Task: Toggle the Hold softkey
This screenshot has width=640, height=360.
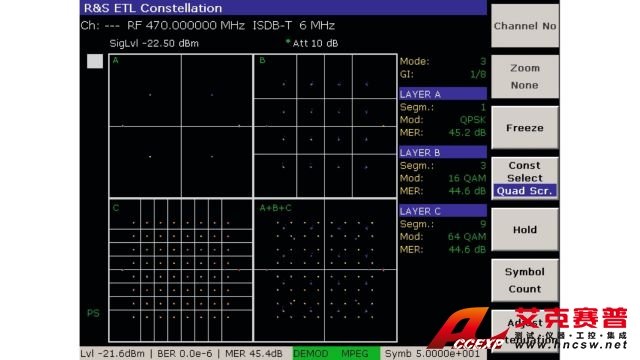Action: tap(525, 229)
